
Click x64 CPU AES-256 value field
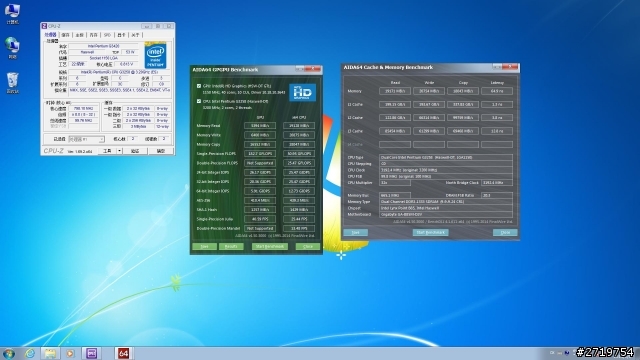pos(299,200)
